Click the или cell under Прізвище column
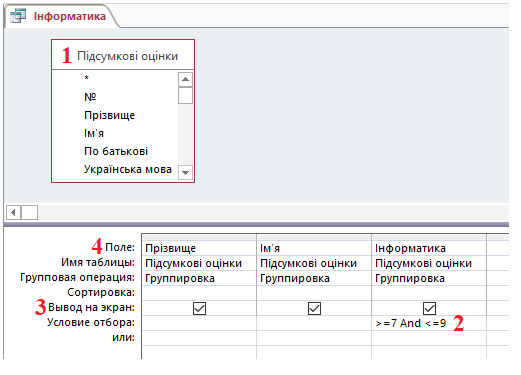The height and width of the screenshot is (375, 521). pos(199,338)
